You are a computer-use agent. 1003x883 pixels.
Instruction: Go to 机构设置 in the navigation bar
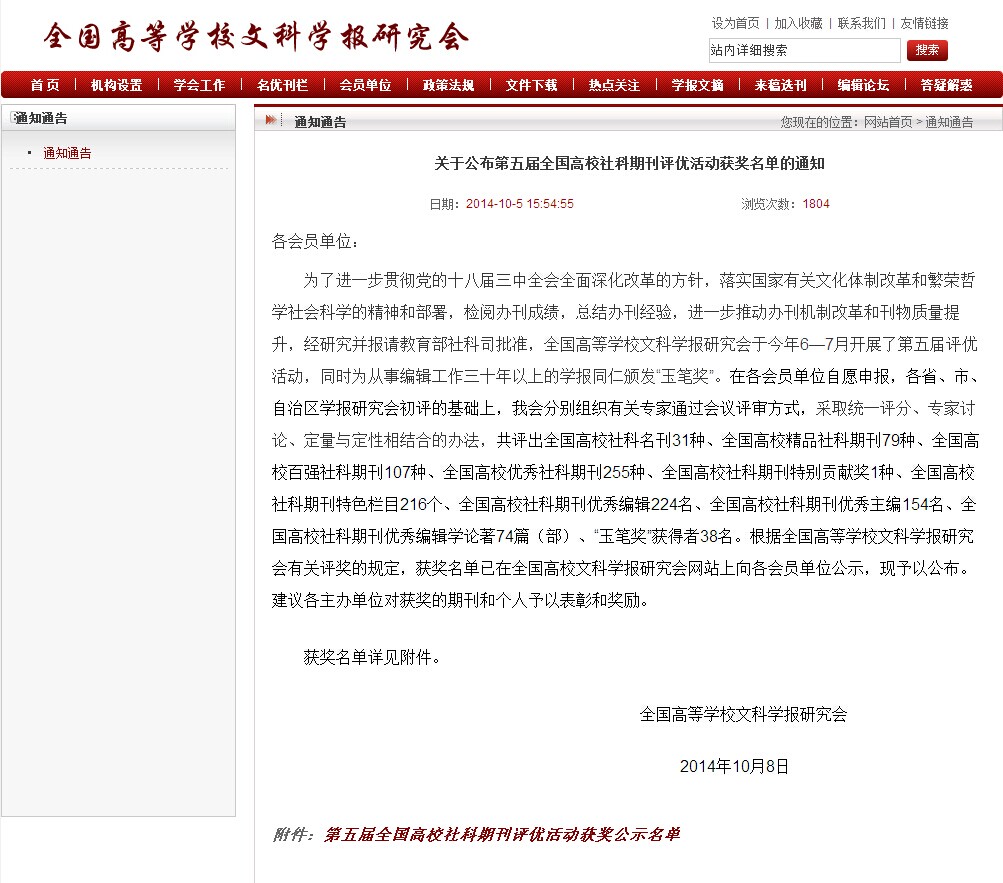click(117, 85)
